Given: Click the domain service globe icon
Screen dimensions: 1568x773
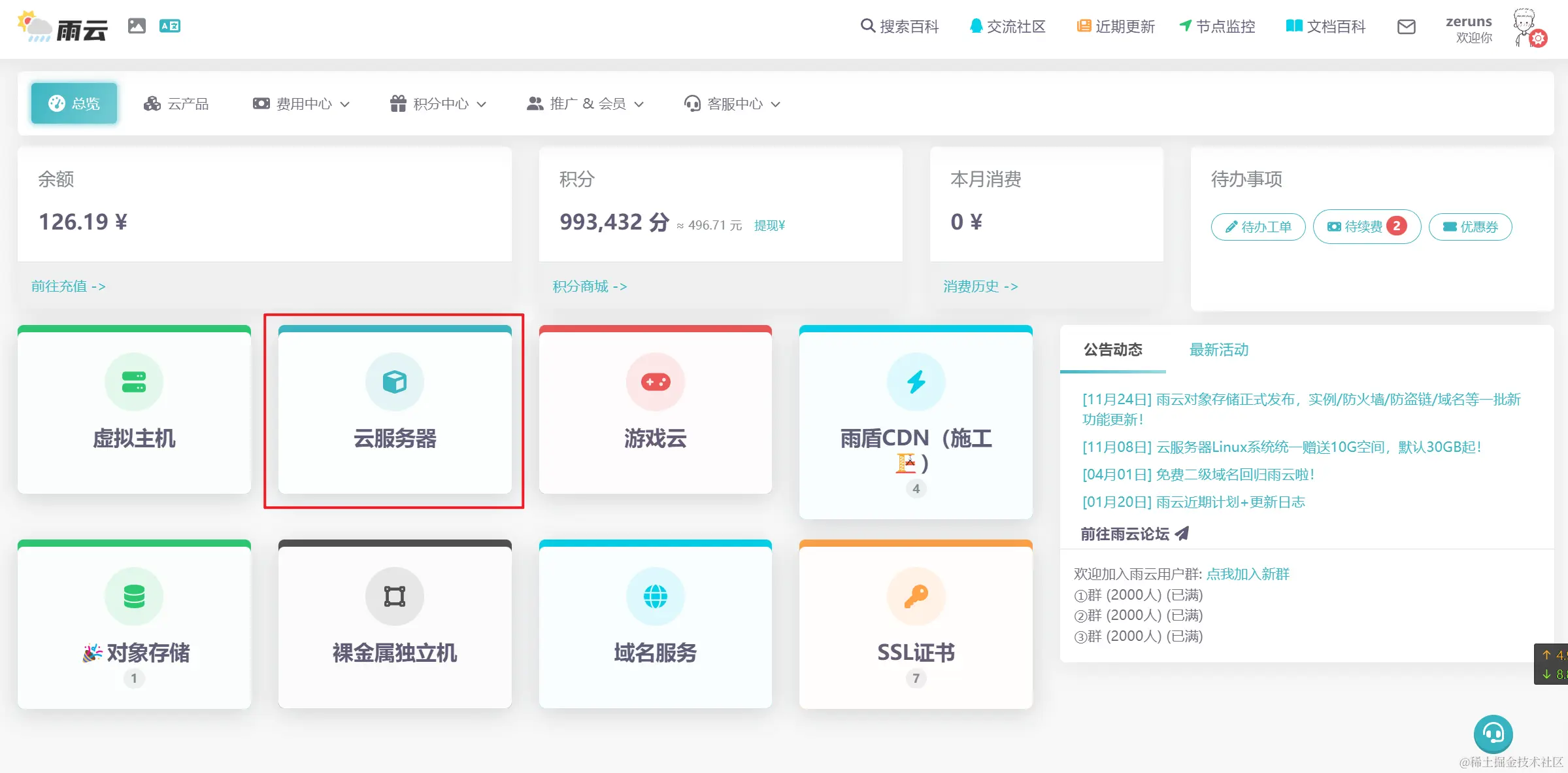Looking at the screenshot, I should point(655,596).
